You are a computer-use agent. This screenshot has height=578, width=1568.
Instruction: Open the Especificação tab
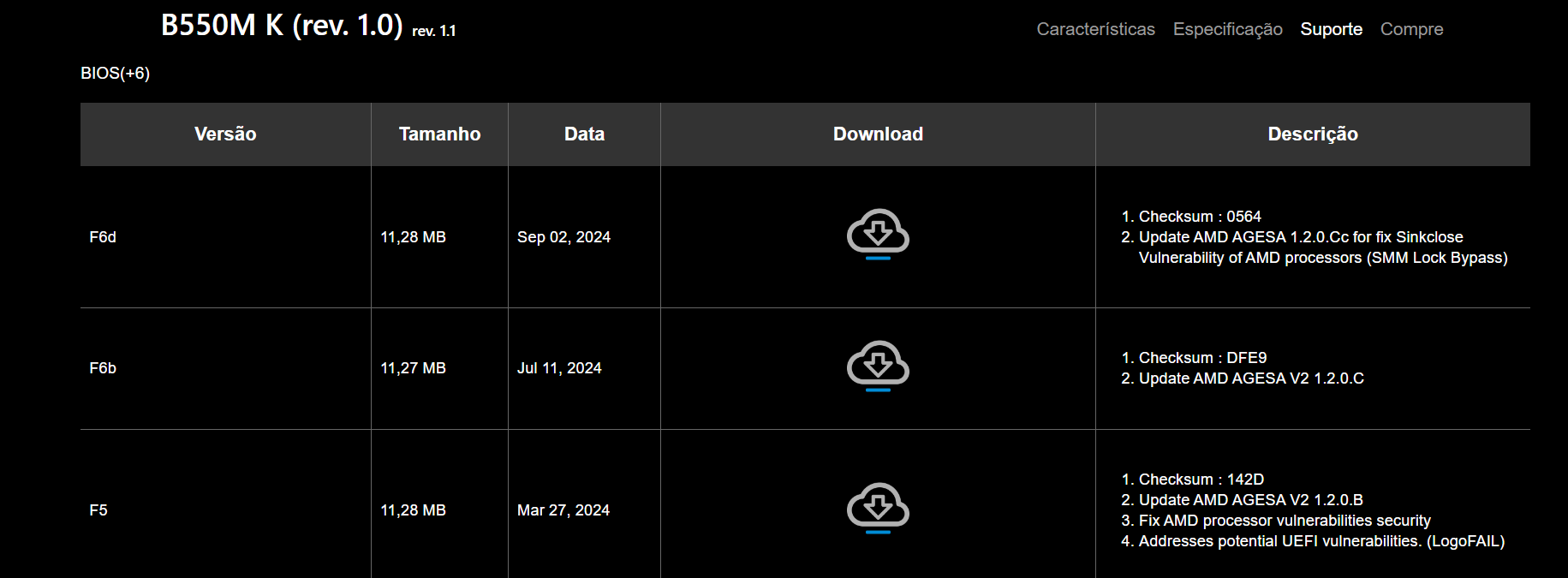point(1227,29)
